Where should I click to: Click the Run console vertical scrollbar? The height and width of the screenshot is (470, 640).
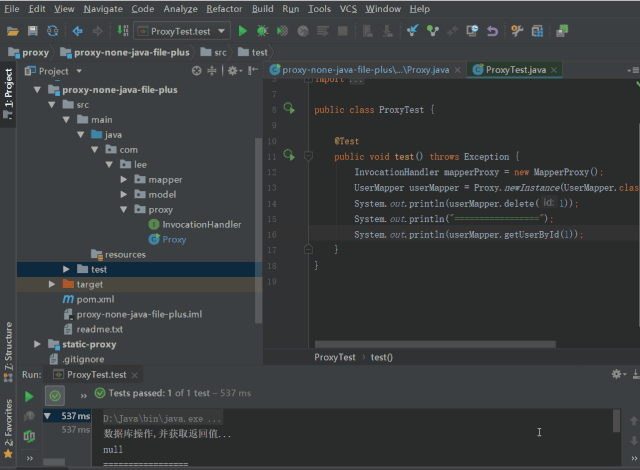coord(615,423)
